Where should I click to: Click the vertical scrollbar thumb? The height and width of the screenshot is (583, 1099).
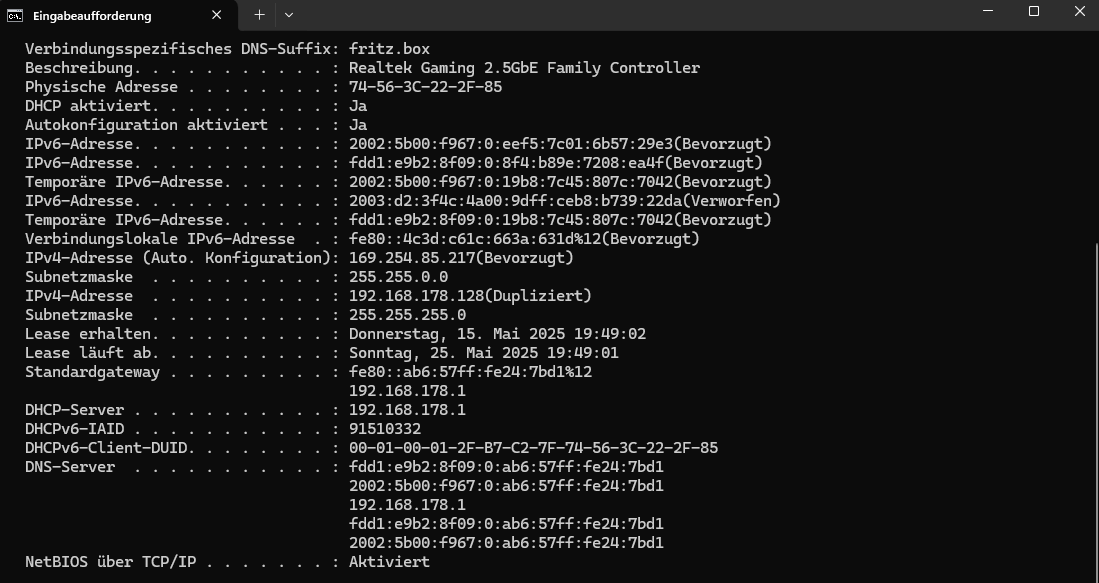coord(1095,412)
